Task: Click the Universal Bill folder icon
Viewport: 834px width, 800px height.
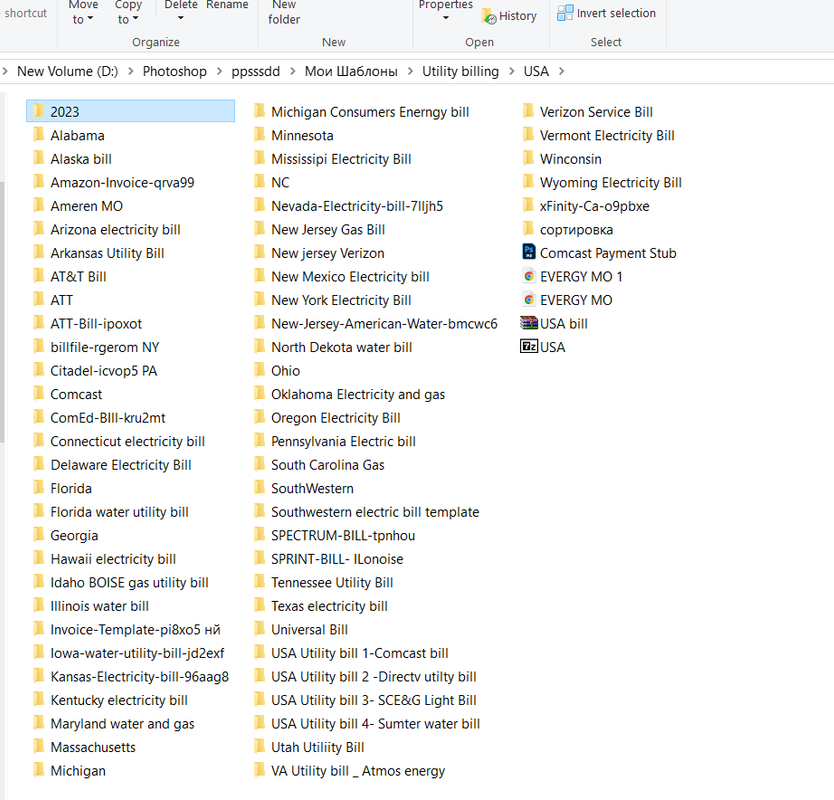Action: [260, 629]
